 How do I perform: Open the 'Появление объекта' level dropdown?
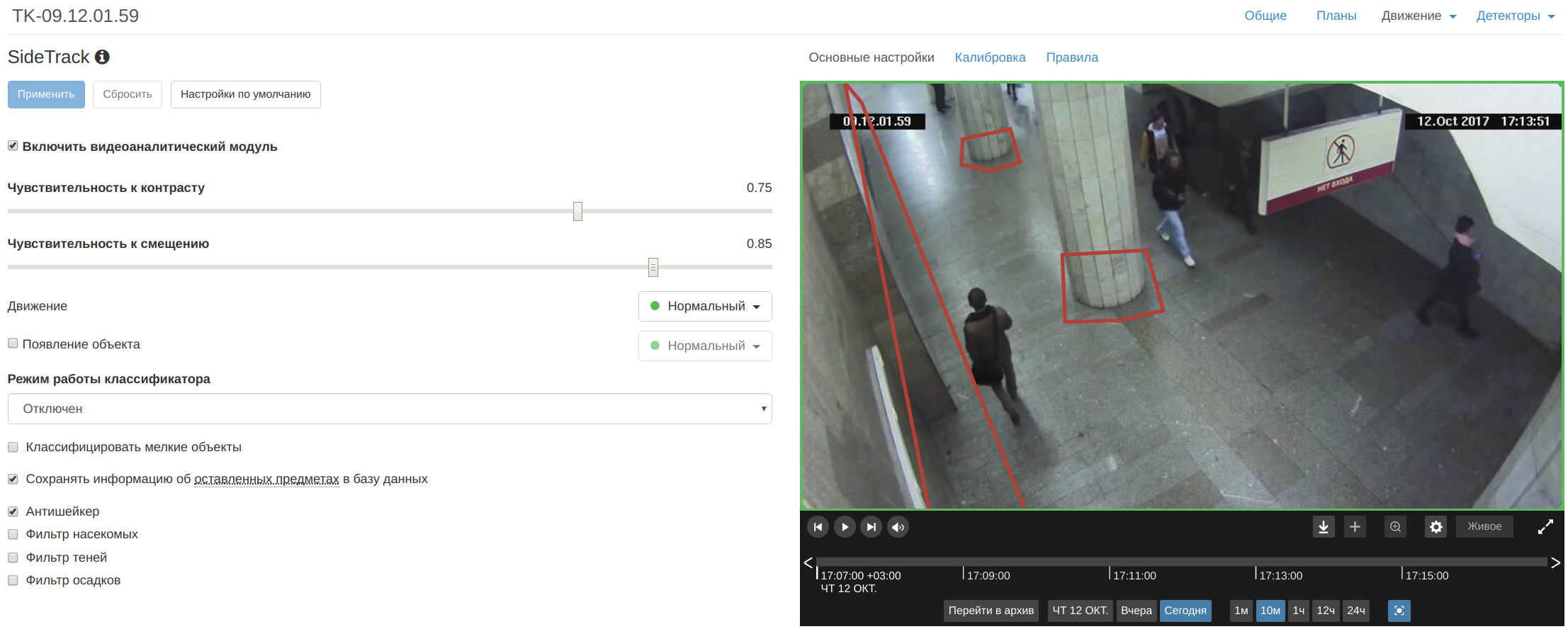tap(705, 346)
